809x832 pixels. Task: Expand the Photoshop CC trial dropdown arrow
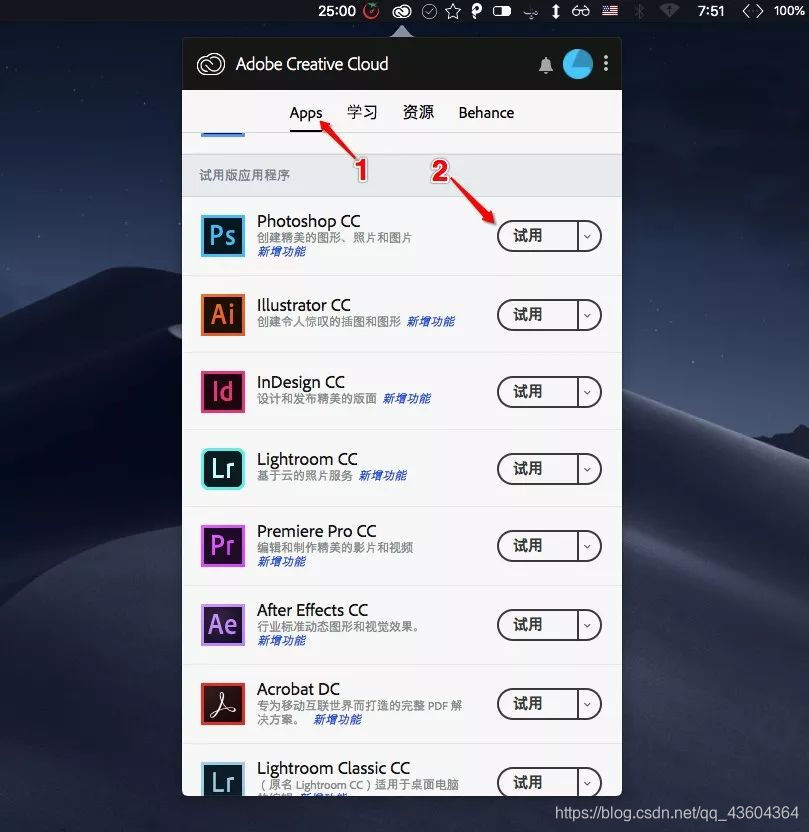coord(588,236)
